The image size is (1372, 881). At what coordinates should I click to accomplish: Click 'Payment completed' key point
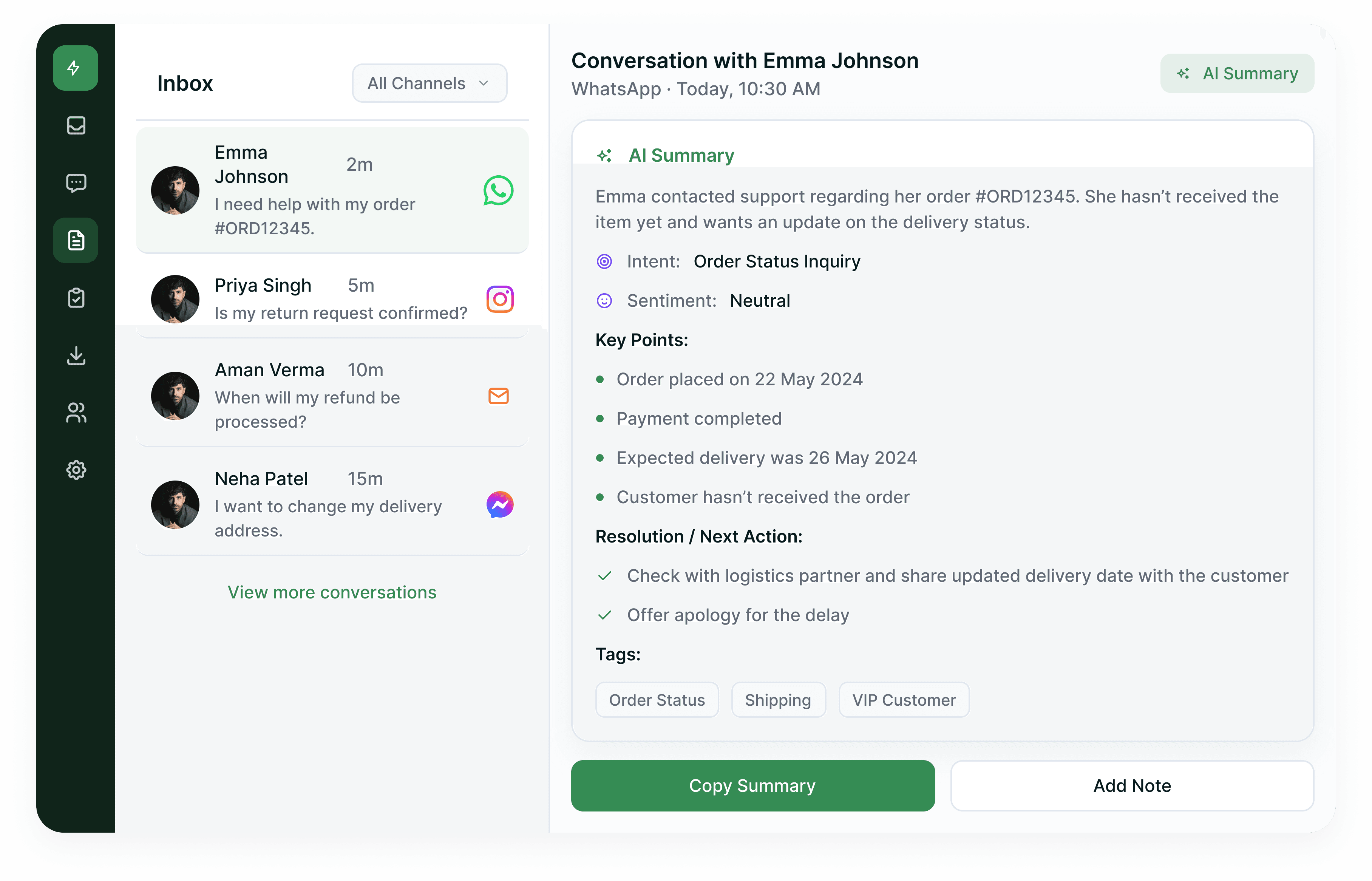point(699,419)
